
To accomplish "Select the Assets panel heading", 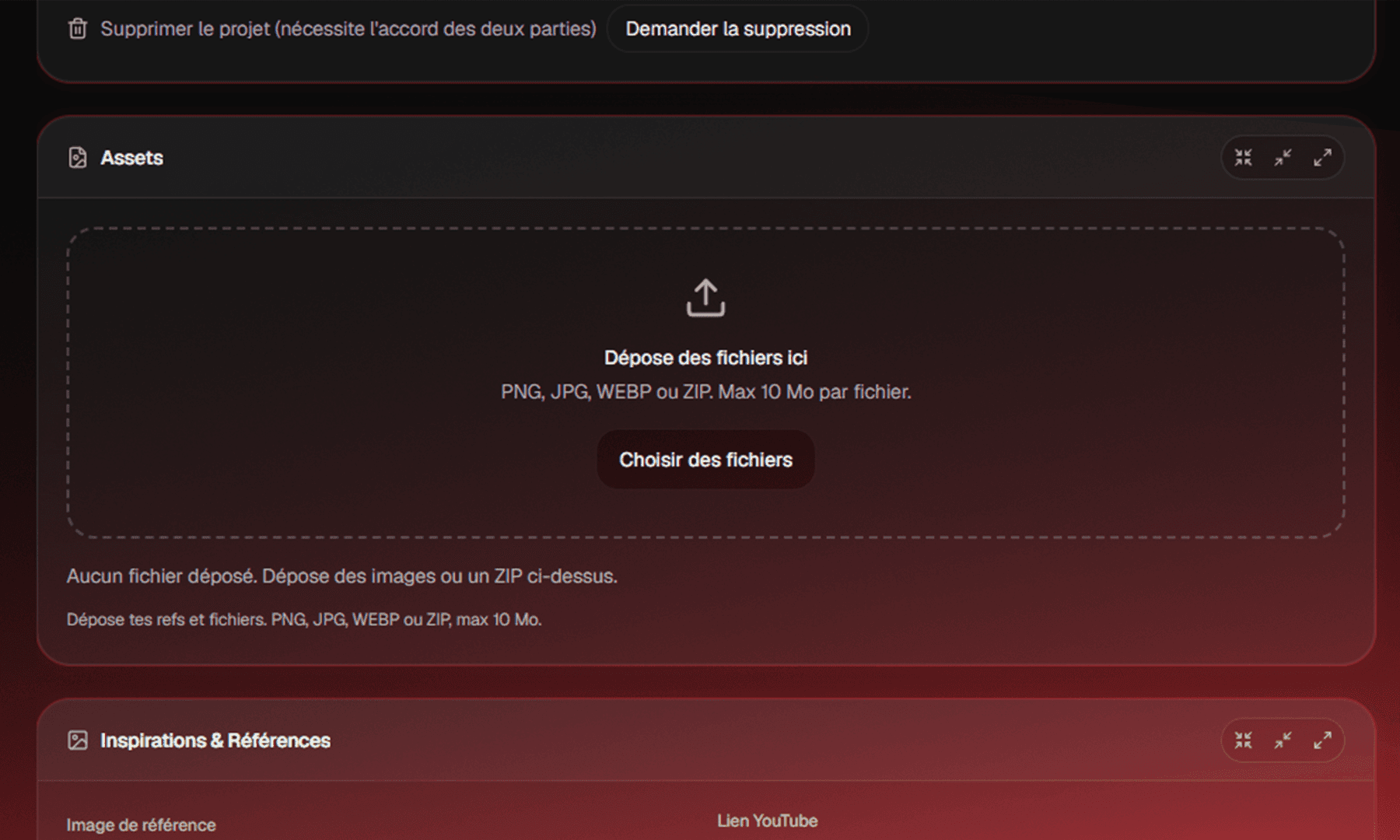I will (x=131, y=158).
